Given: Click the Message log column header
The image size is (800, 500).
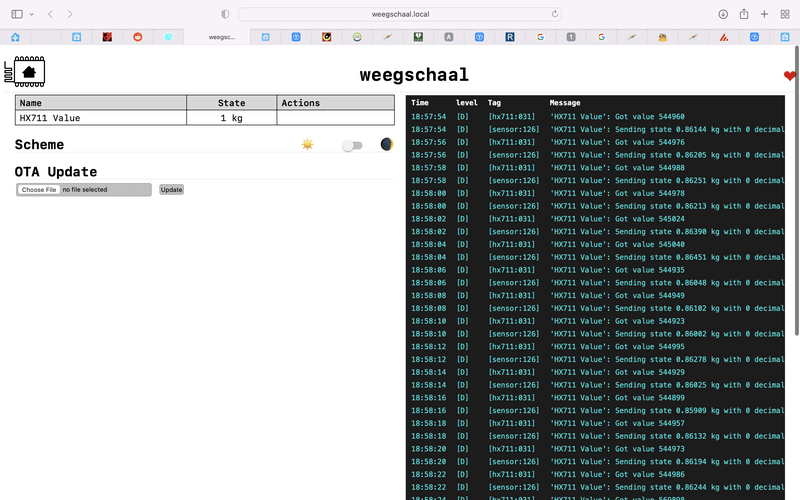Looking at the screenshot, I should pos(565,103).
